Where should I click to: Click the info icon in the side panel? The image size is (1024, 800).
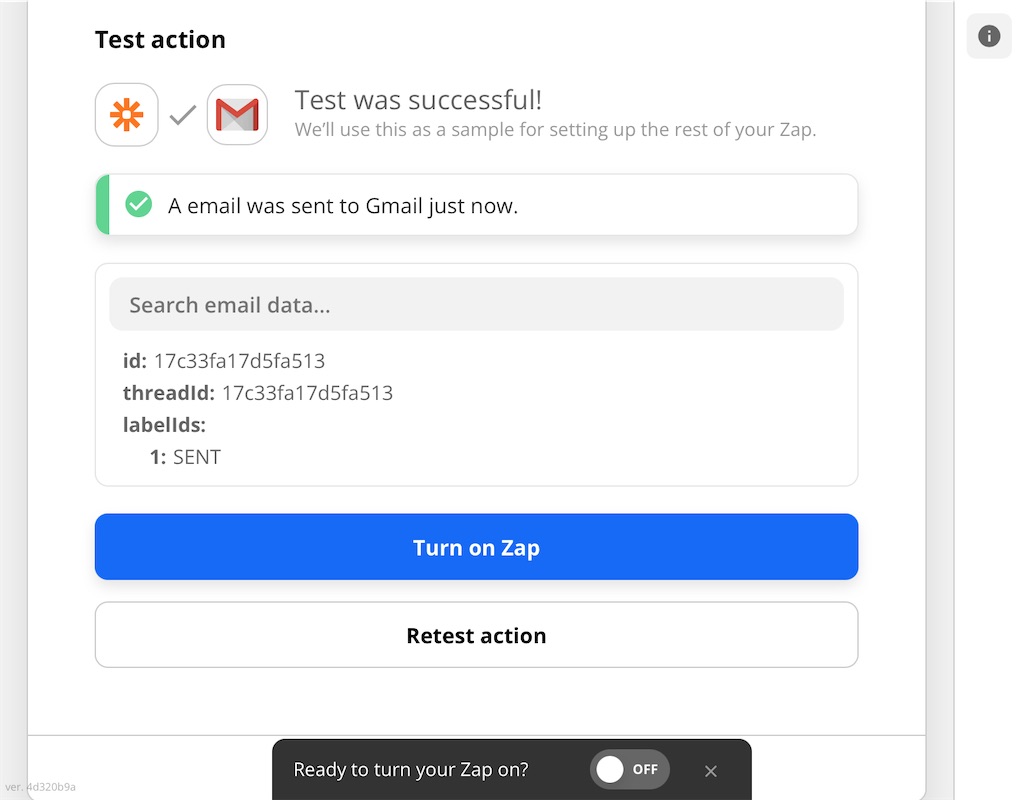(989, 37)
